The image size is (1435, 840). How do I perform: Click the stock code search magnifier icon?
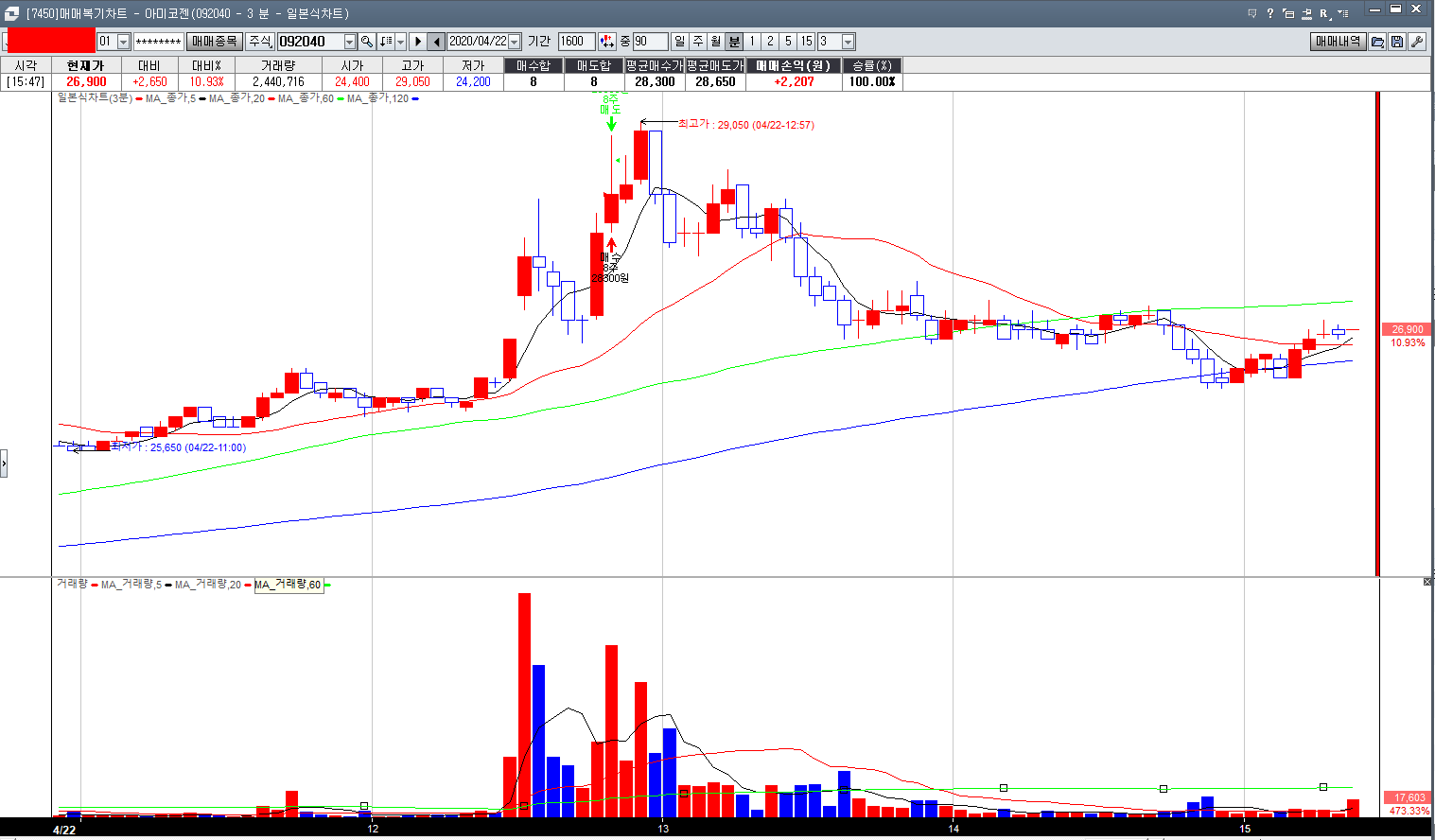click(x=367, y=42)
